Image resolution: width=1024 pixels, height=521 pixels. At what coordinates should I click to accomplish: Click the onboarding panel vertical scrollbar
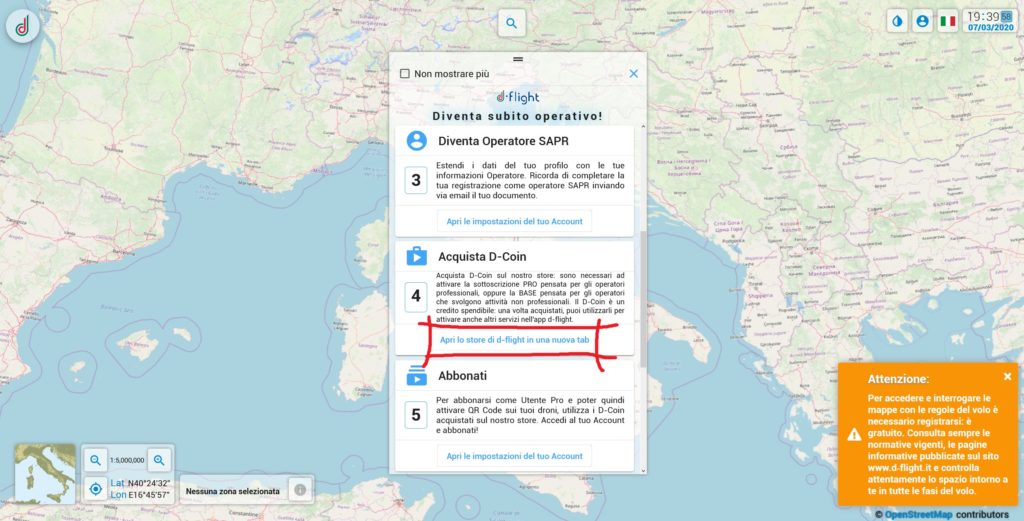[643, 297]
